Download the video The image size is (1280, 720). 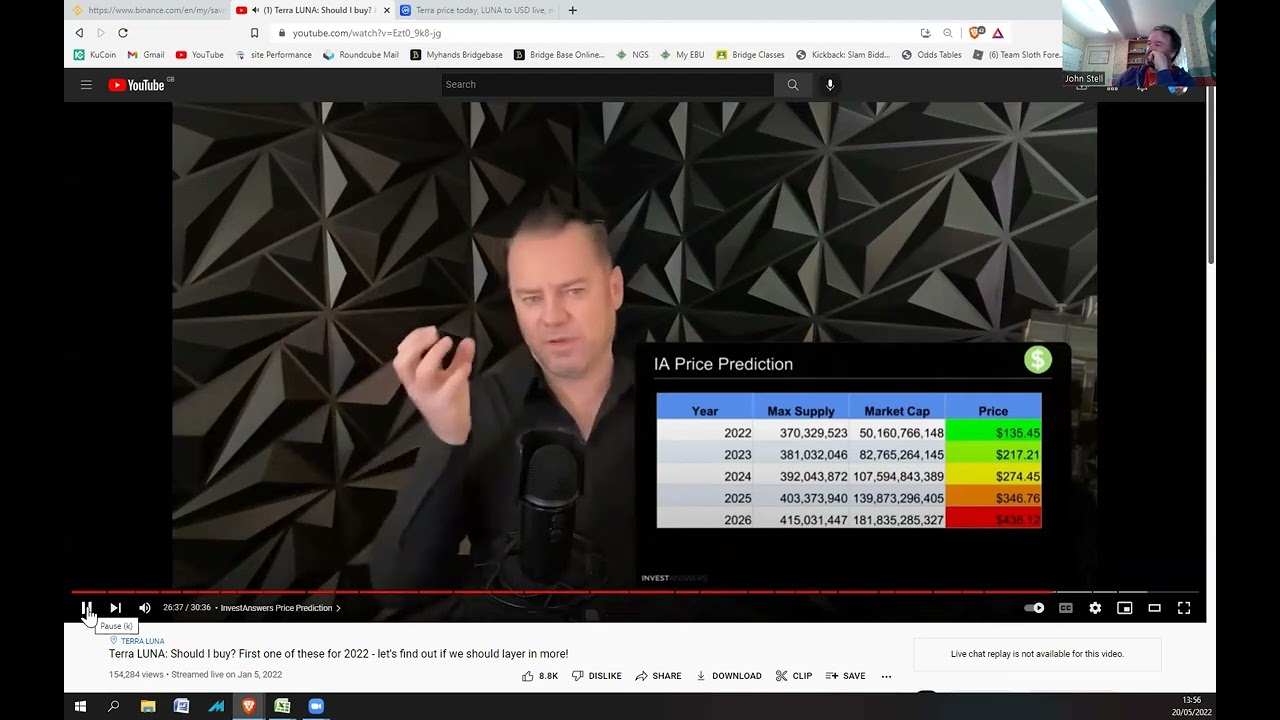729,676
